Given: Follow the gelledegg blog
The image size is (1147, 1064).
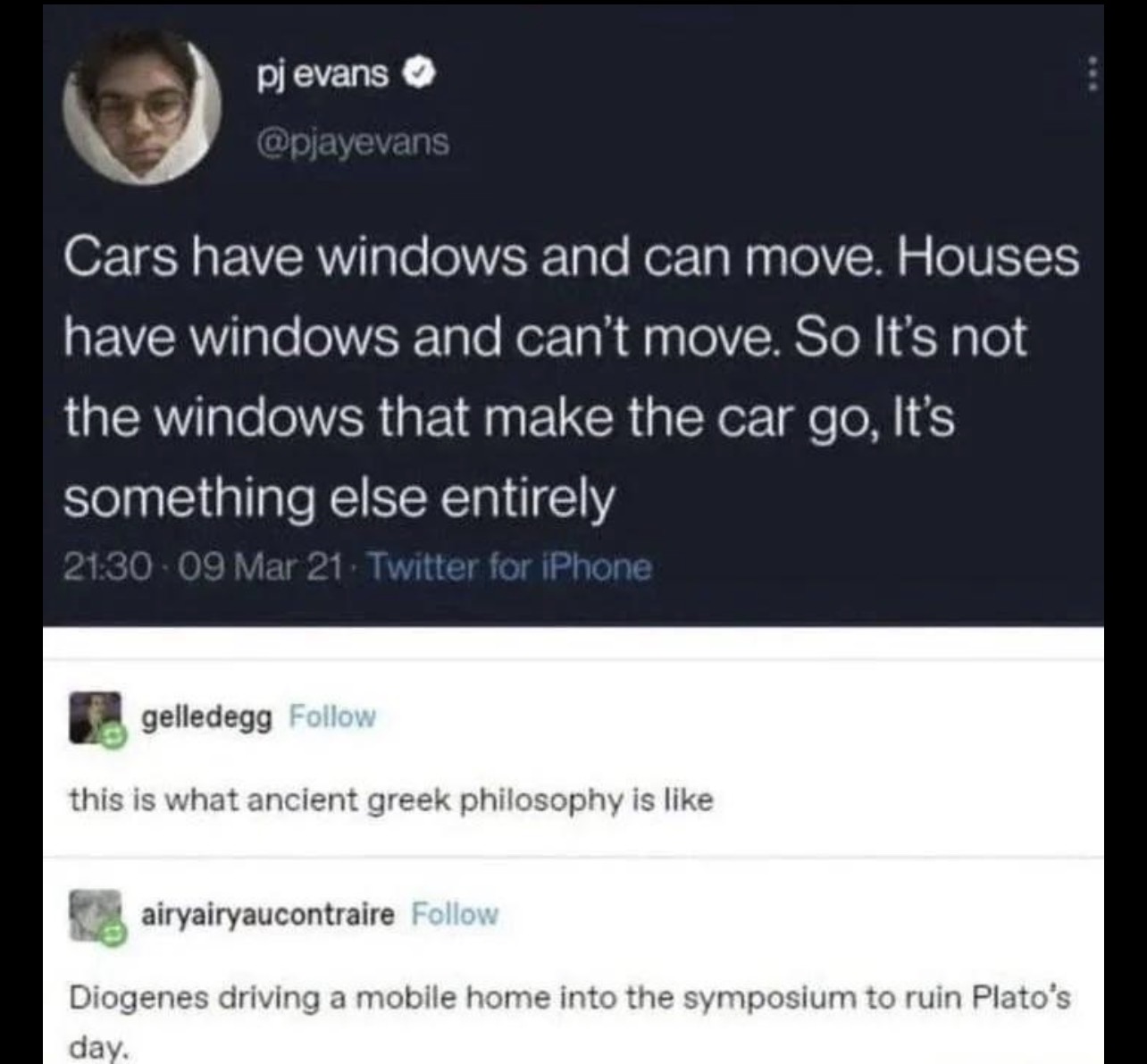Looking at the screenshot, I should pyautogui.click(x=334, y=716).
